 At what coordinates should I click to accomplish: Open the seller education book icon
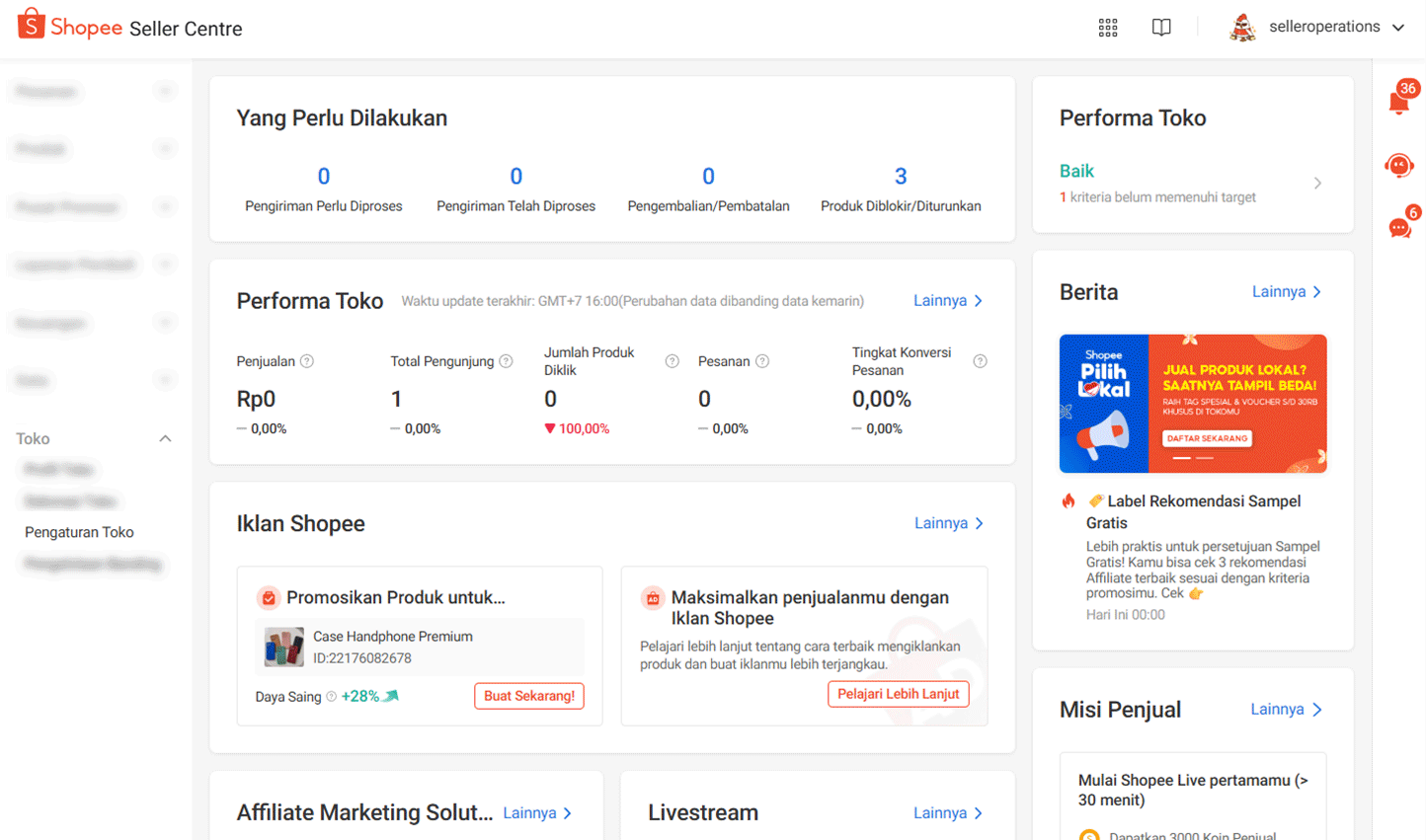coord(1161,28)
